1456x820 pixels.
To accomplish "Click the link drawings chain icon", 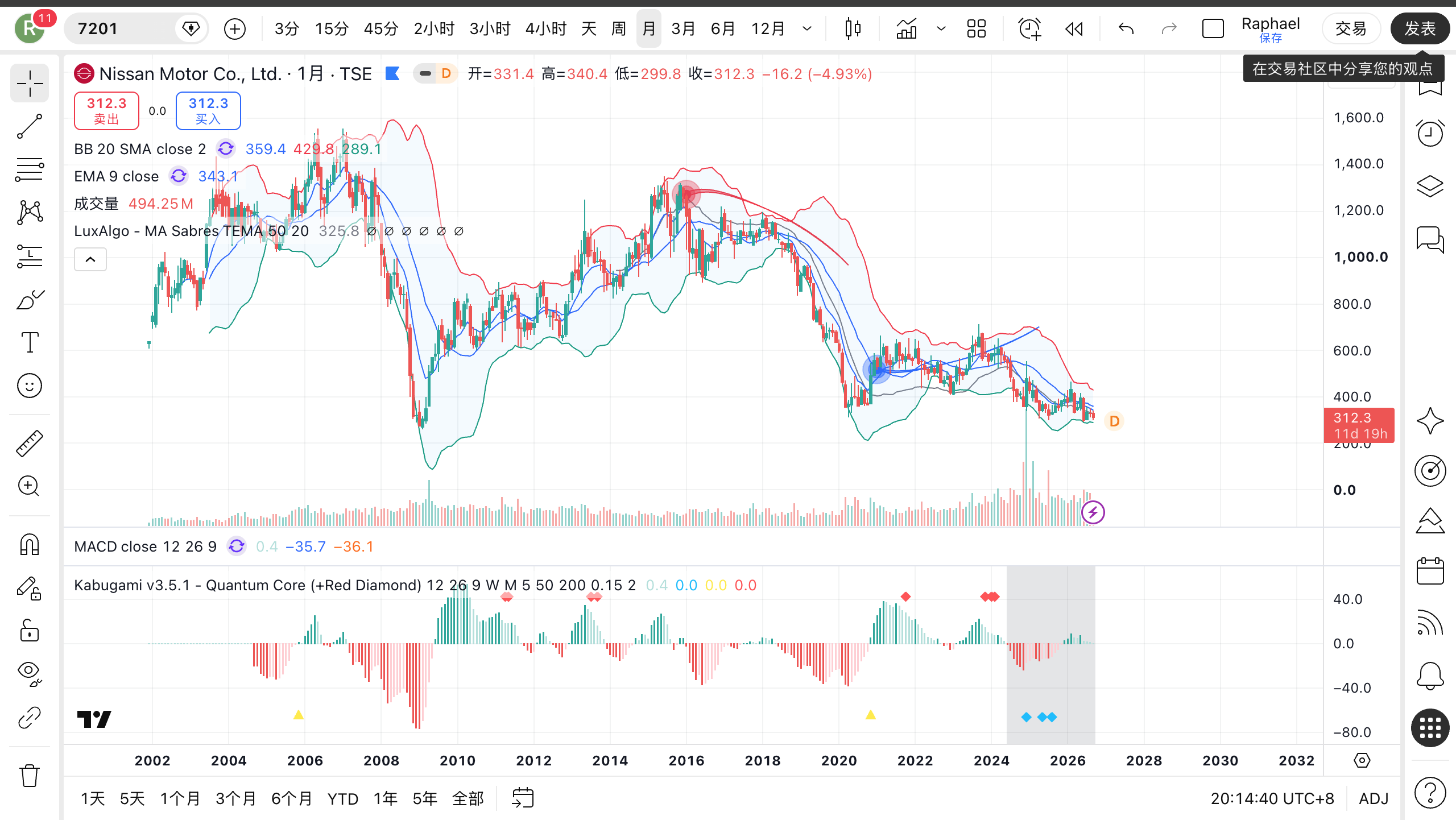I will click(30, 718).
